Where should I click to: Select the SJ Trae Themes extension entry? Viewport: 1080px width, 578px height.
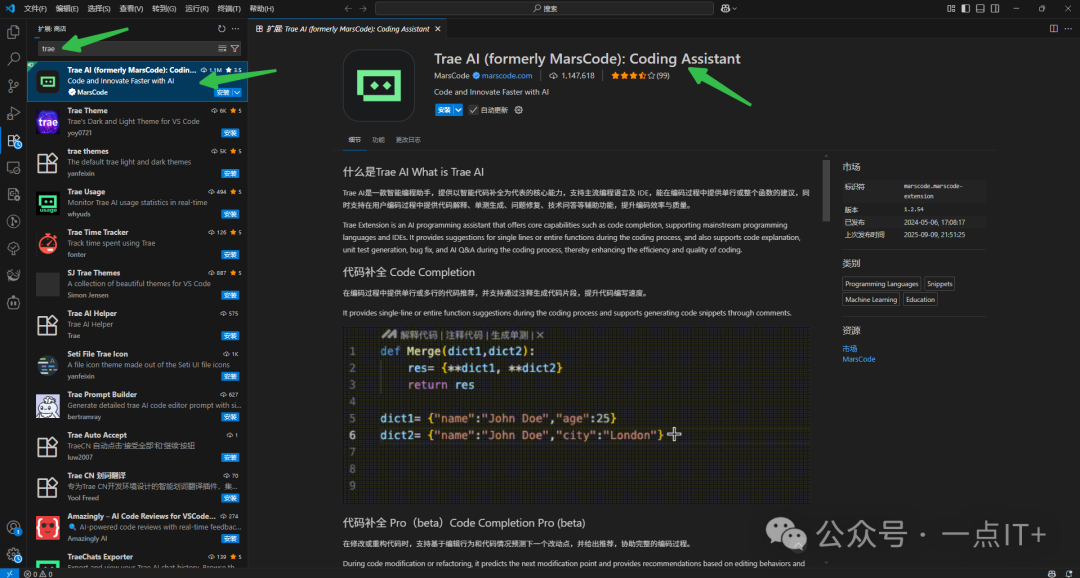point(137,284)
